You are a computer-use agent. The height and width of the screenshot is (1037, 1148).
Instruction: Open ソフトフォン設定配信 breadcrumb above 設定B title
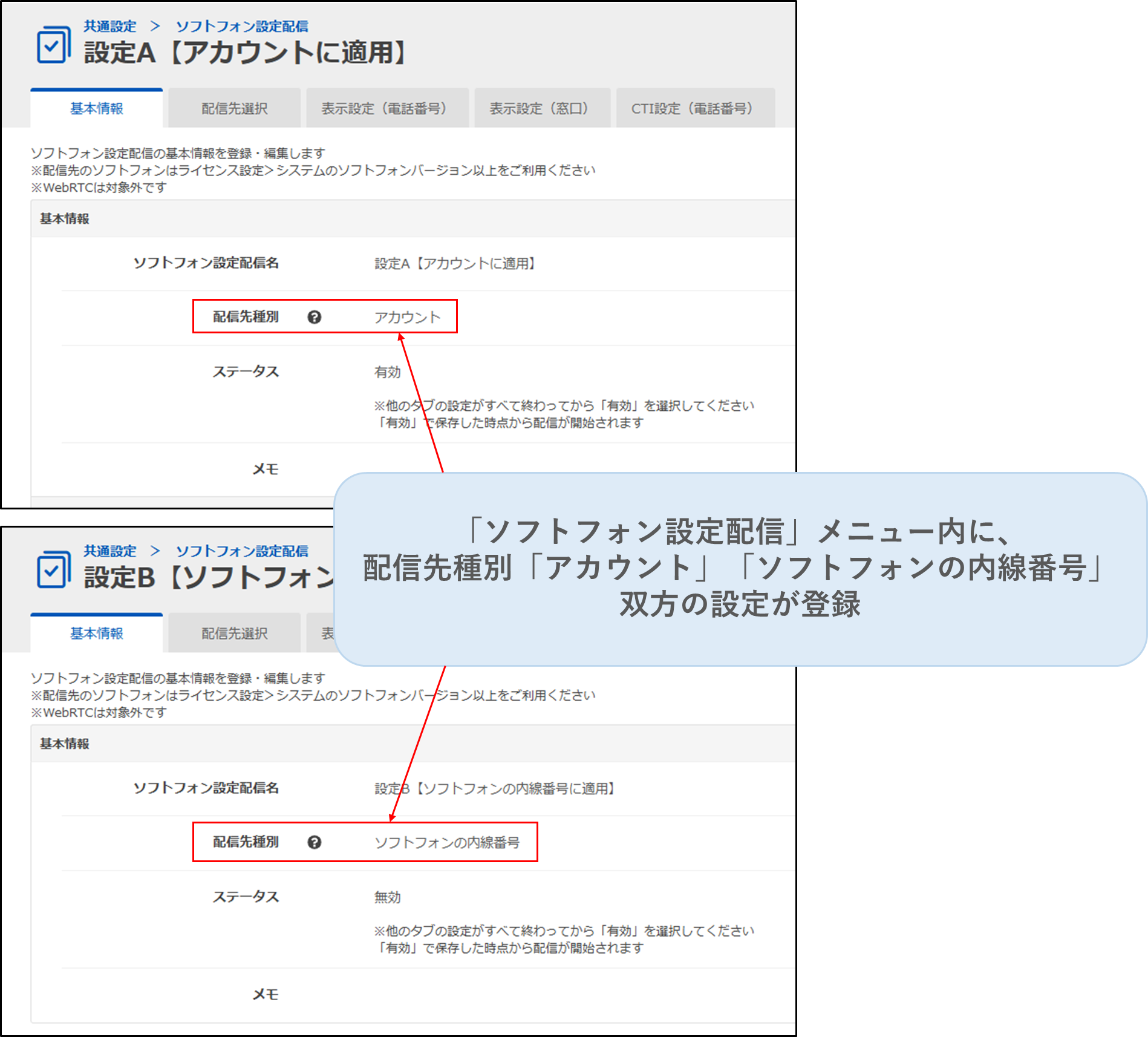(x=242, y=551)
